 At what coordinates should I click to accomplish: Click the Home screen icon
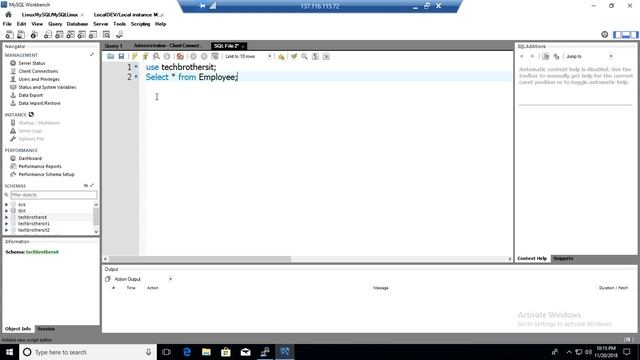[8, 15]
